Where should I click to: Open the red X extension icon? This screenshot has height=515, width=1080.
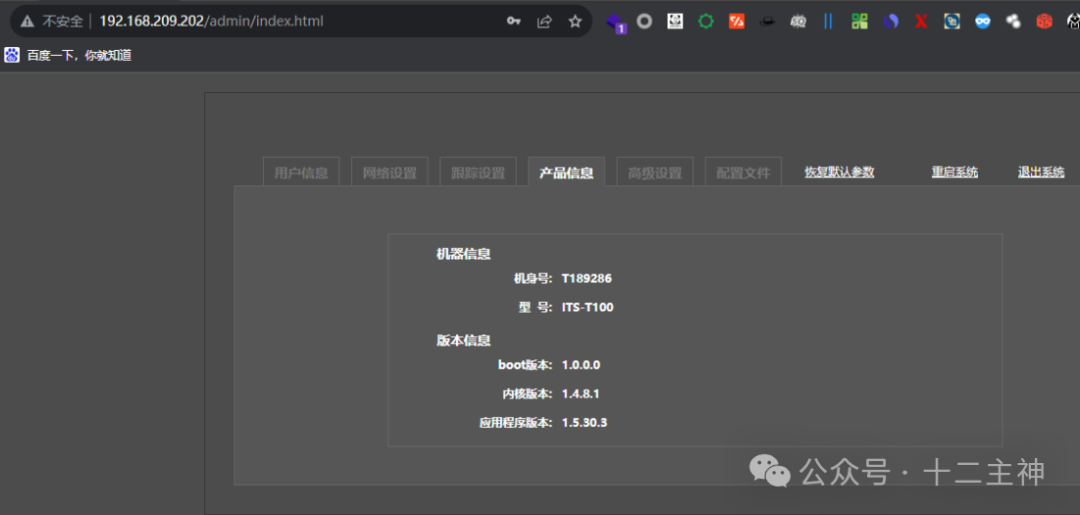pos(921,21)
